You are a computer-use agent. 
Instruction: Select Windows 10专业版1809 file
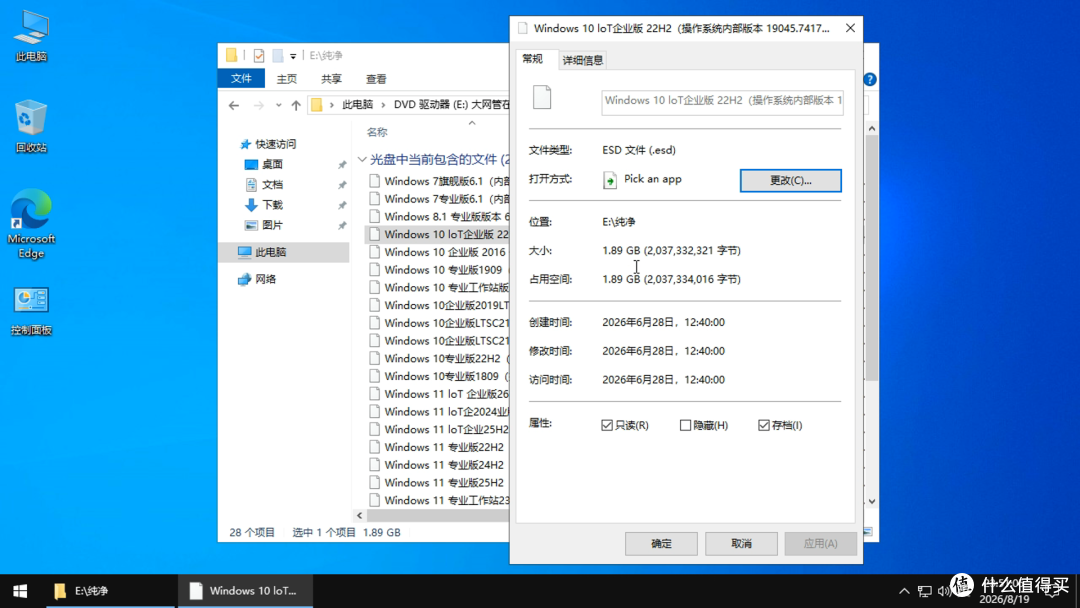coord(442,377)
